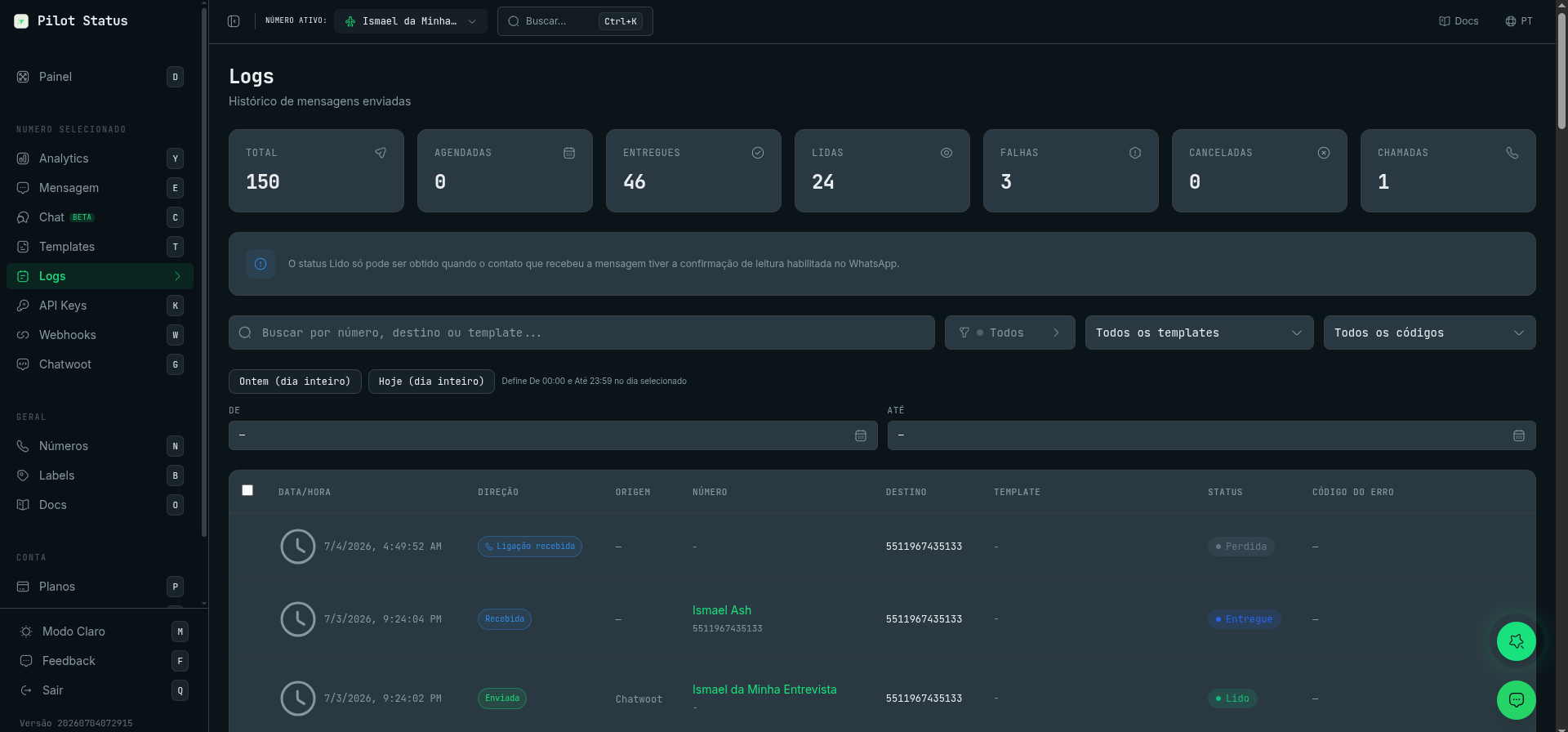Click the DE start date field
Viewport: 1568px width, 732px height.
553,435
